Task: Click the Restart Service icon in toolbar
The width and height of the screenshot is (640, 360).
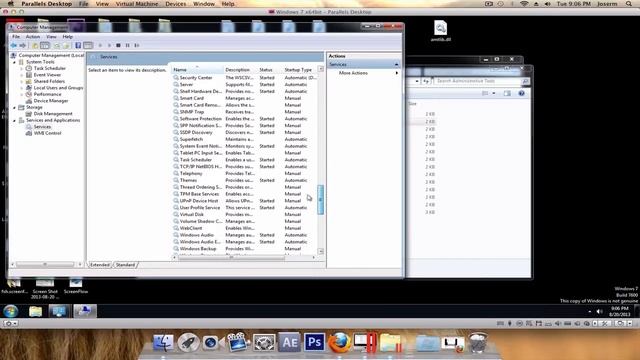Action: pyautogui.click(x=137, y=45)
